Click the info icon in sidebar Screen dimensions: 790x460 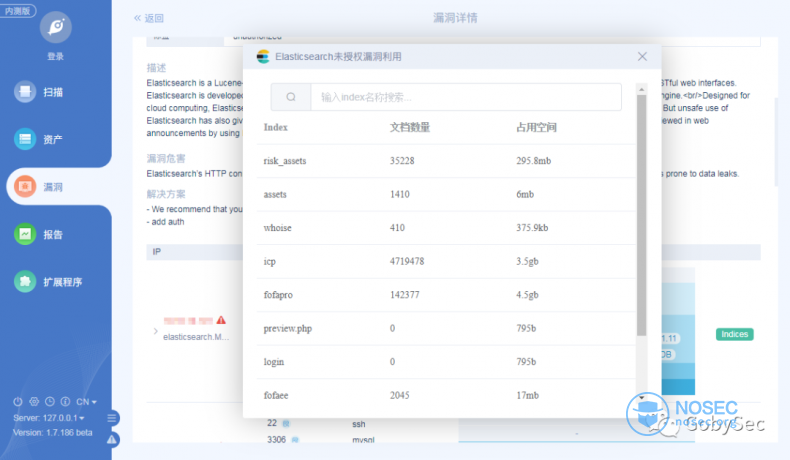click(65, 402)
